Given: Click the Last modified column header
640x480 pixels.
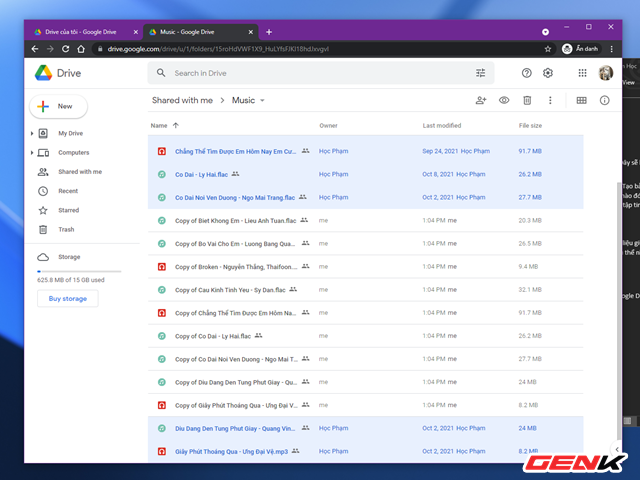Looking at the screenshot, I should point(442,125).
